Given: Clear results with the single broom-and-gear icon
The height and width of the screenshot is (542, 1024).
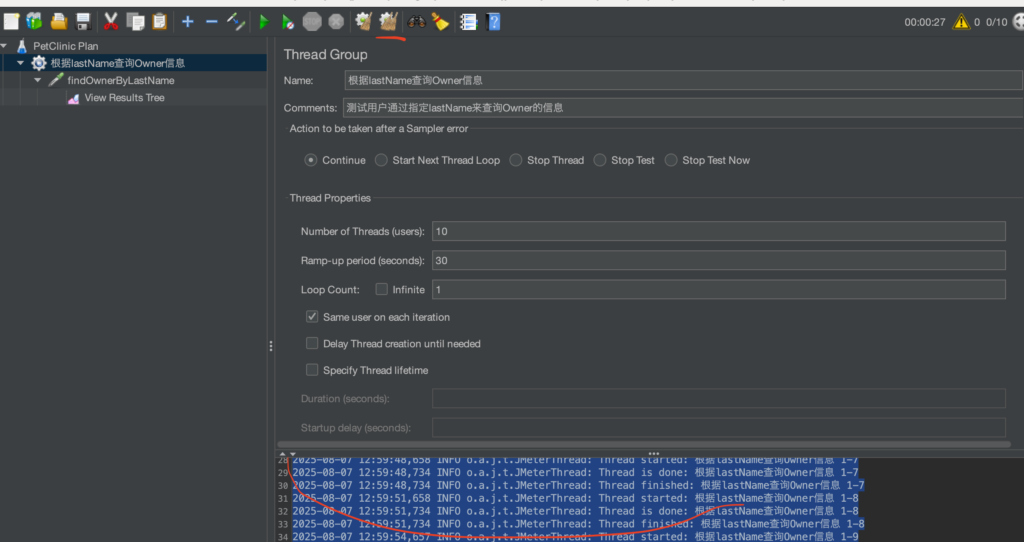Looking at the screenshot, I should click(x=364, y=22).
